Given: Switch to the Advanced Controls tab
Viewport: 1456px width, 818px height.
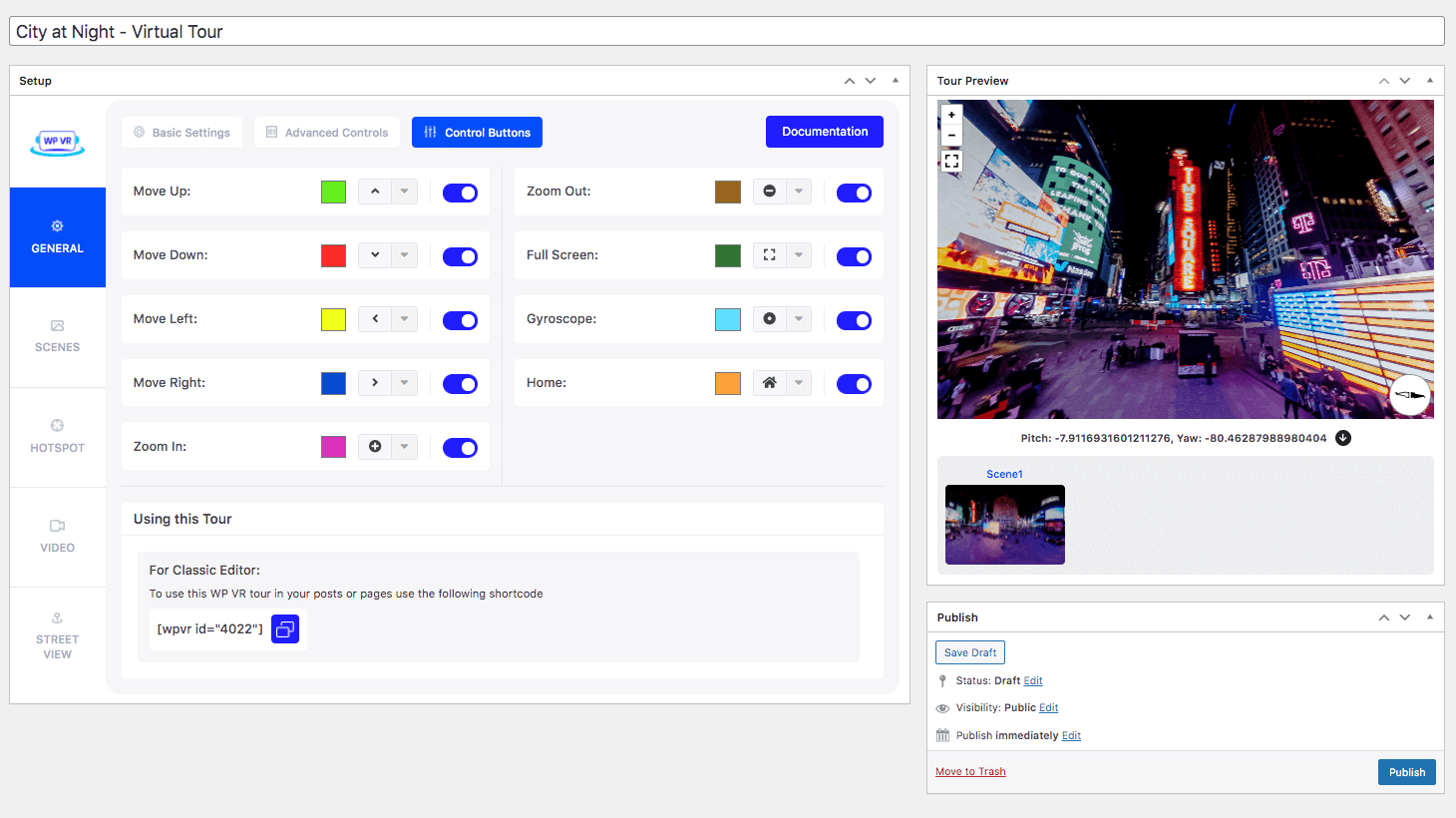Looking at the screenshot, I should pyautogui.click(x=327, y=133).
